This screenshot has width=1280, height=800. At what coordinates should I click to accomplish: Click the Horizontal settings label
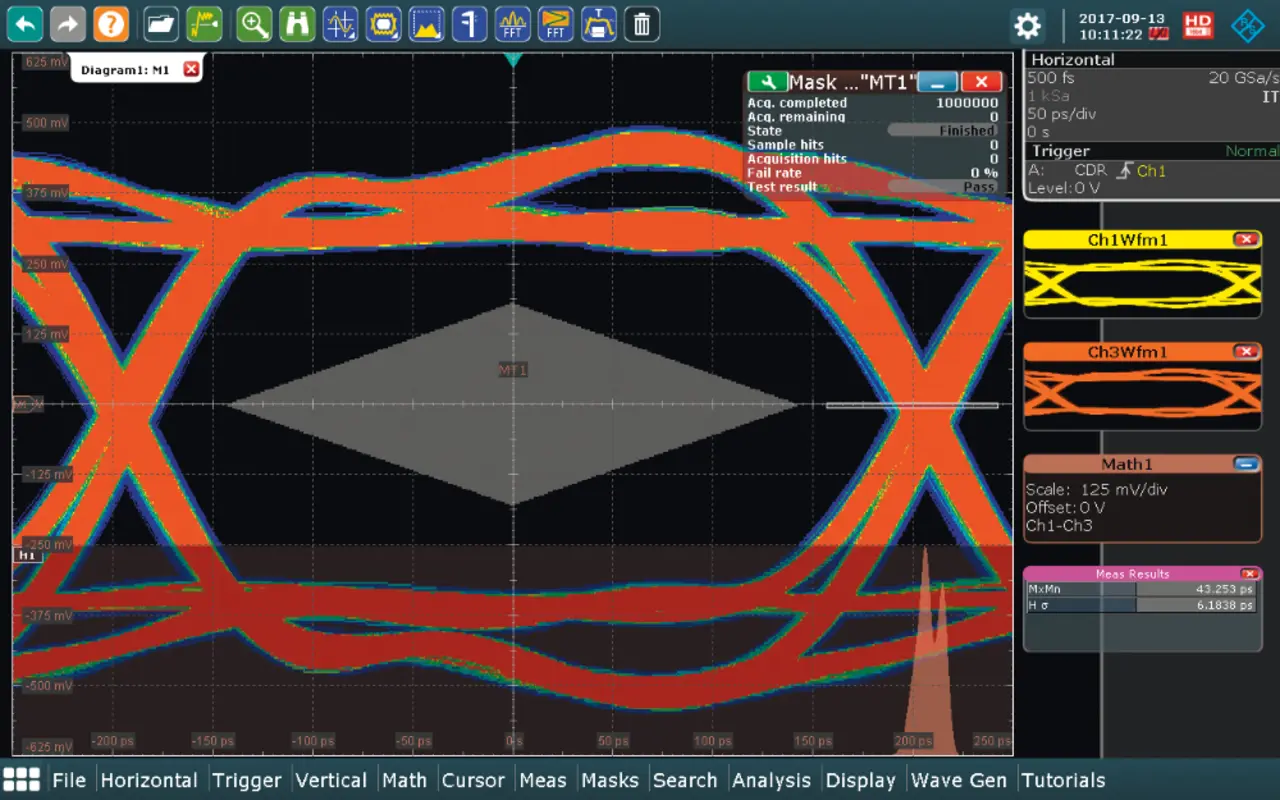tap(1072, 60)
